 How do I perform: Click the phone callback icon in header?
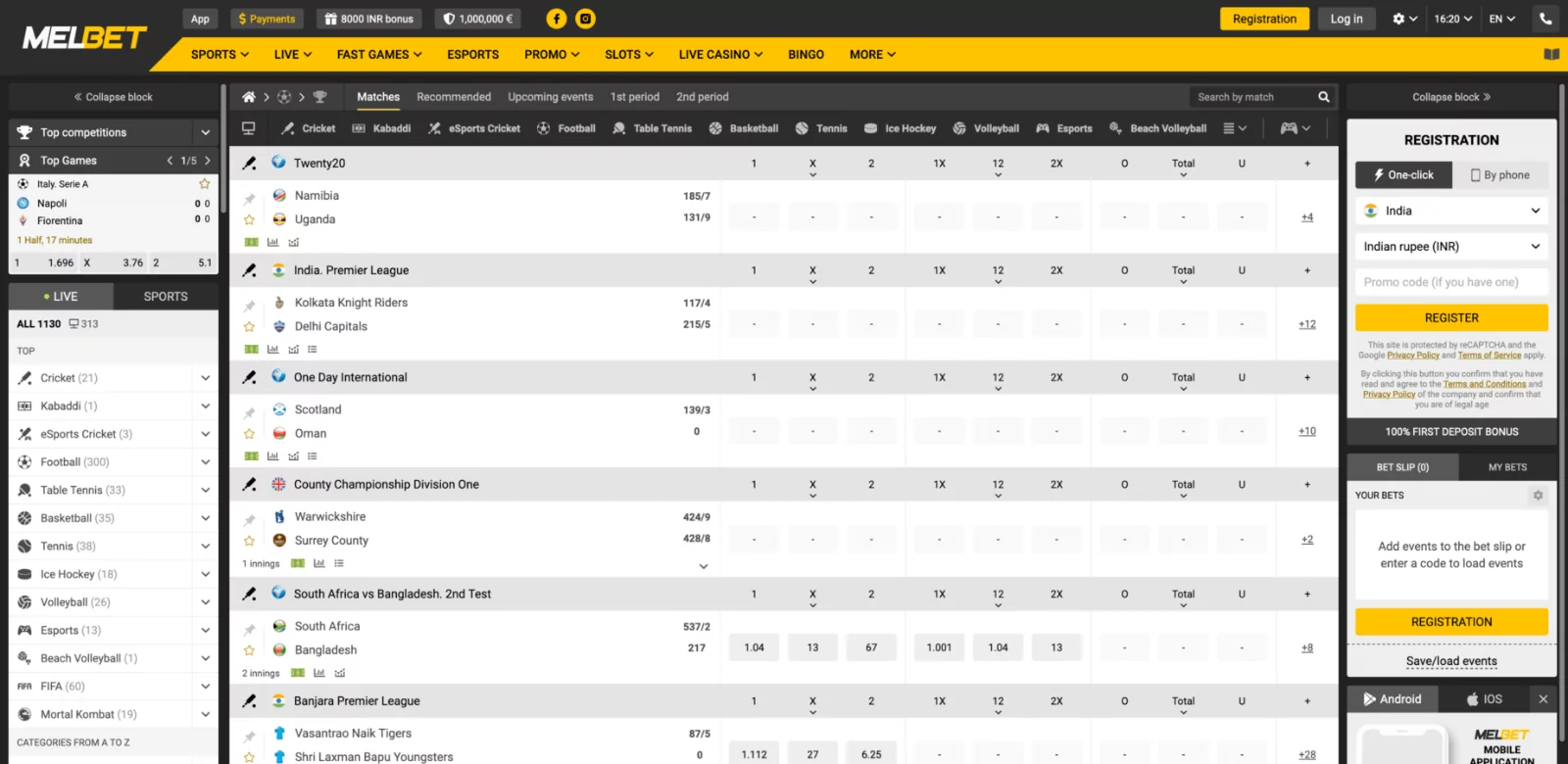click(x=1545, y=19)
